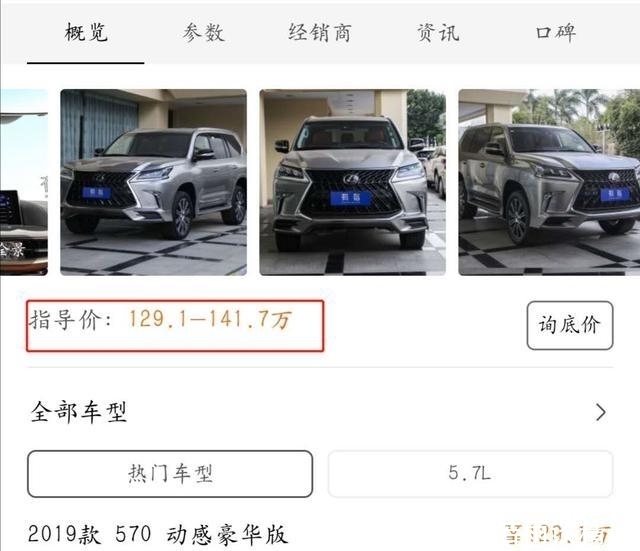The image size is (640, 551).
Task: Open the 经销商 tab
Action: coord(320,33)
